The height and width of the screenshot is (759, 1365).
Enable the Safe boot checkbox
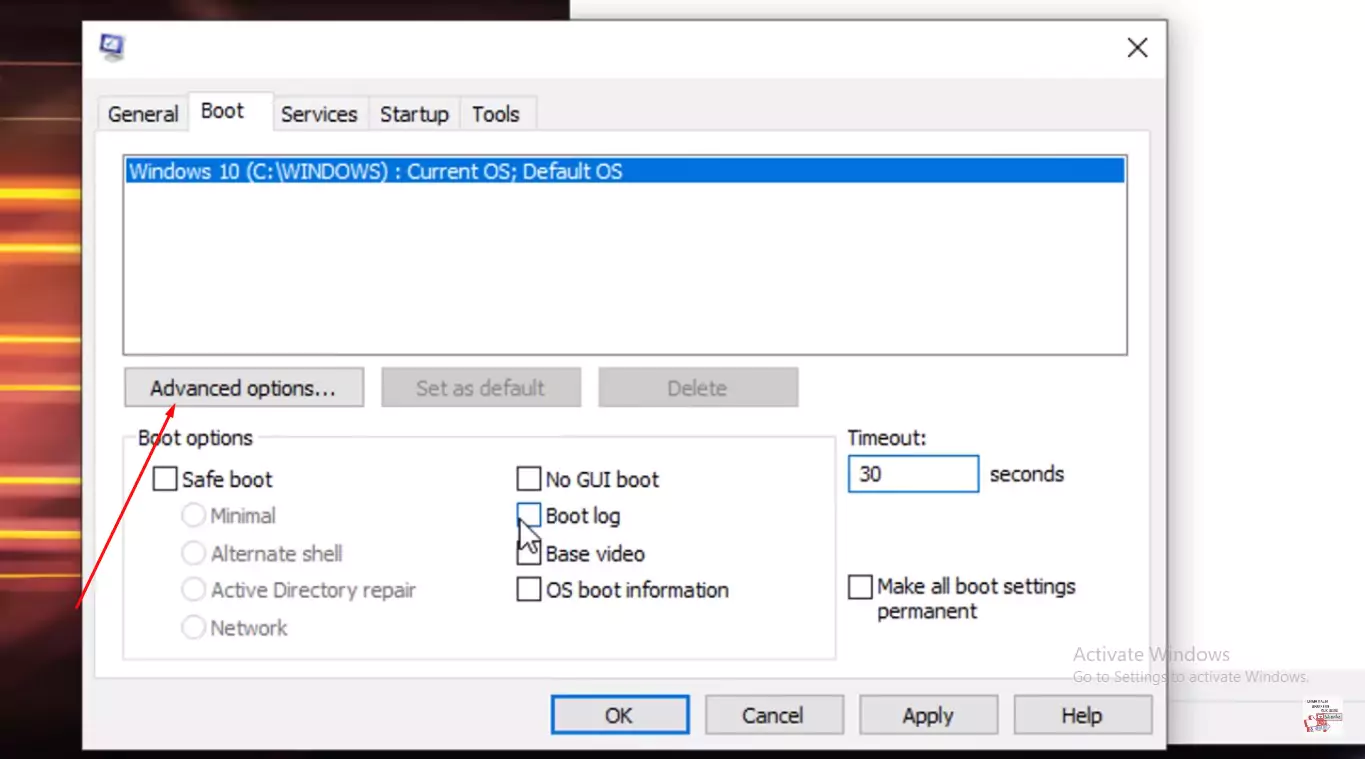(x=165, y=479)
